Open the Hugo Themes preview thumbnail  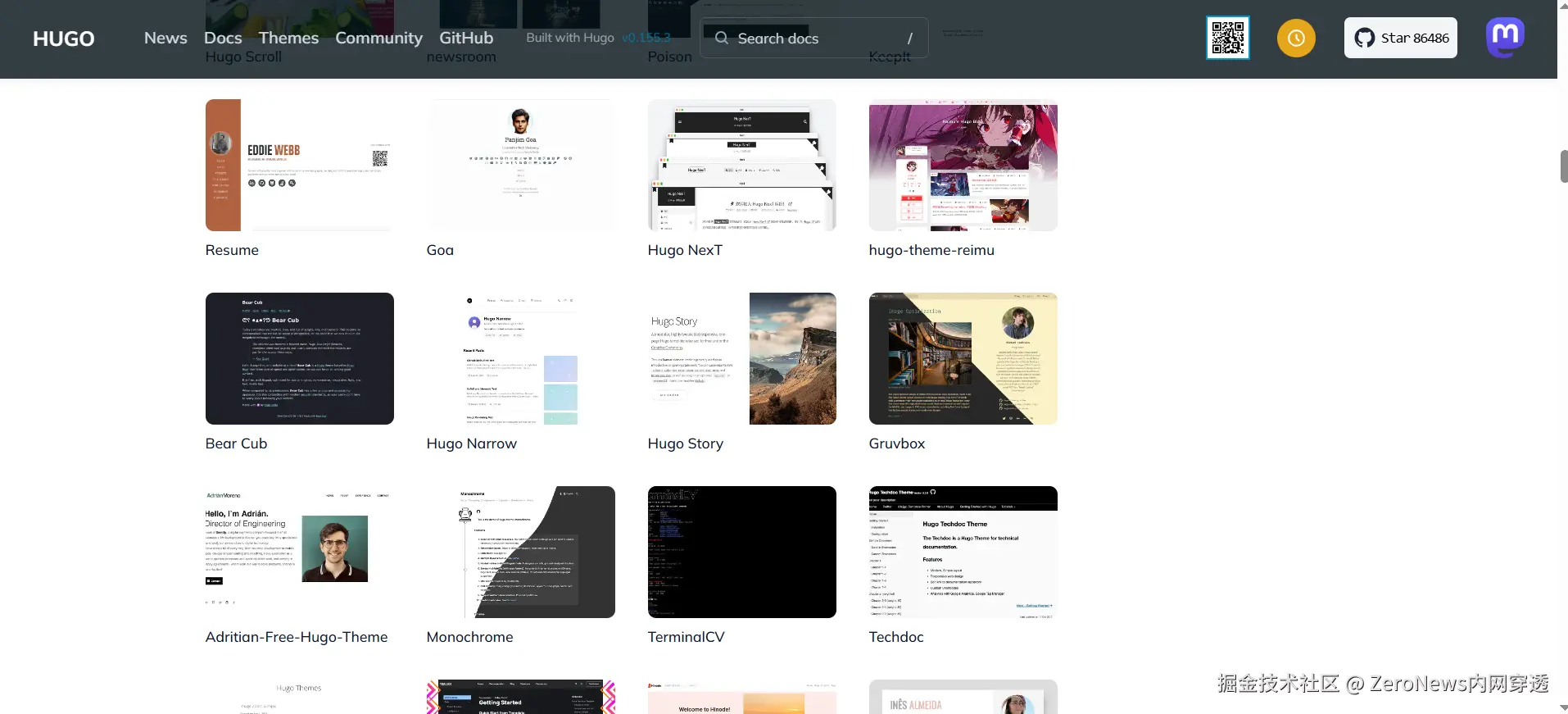[300, 697]
